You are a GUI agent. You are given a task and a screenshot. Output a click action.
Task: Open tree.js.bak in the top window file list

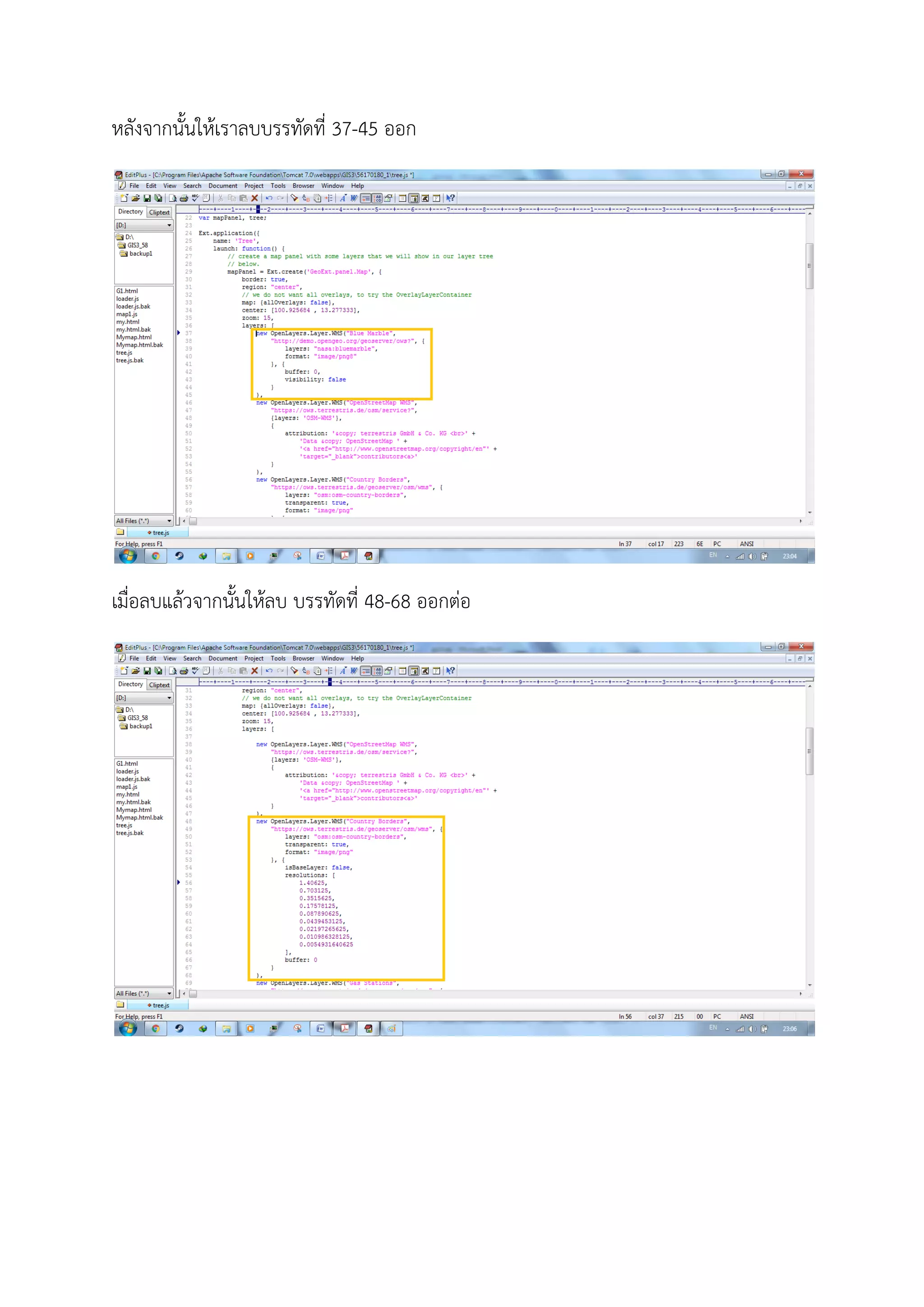(130, 360)
